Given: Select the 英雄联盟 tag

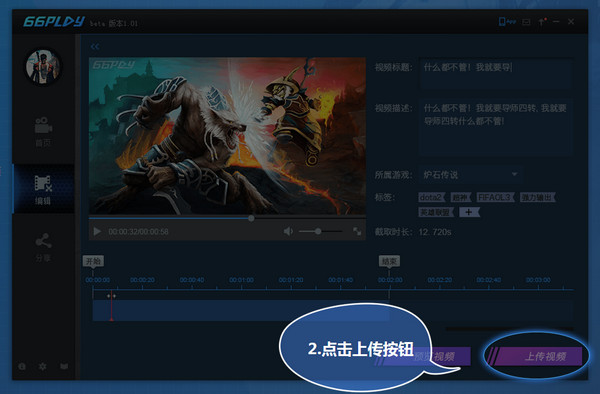Looking at the screenshot, I should pyautogui.click(x=436, y=212).
